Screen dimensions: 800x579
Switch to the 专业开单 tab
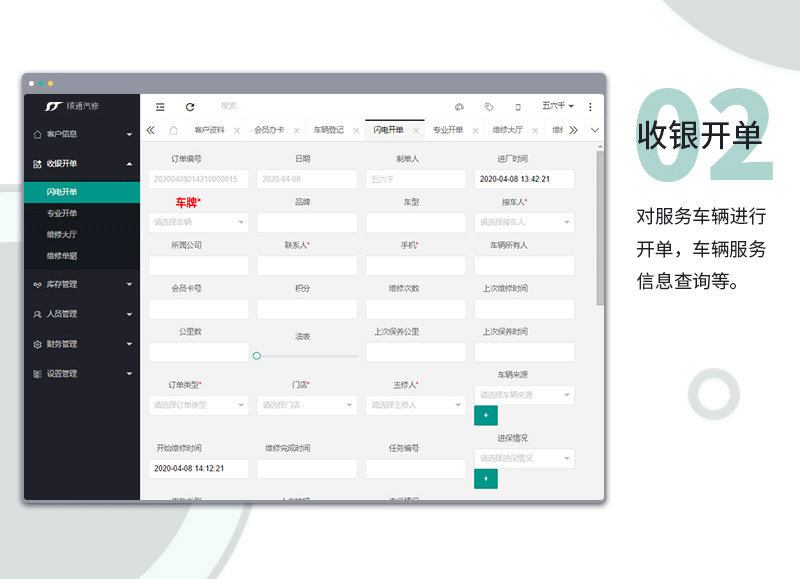447,130
